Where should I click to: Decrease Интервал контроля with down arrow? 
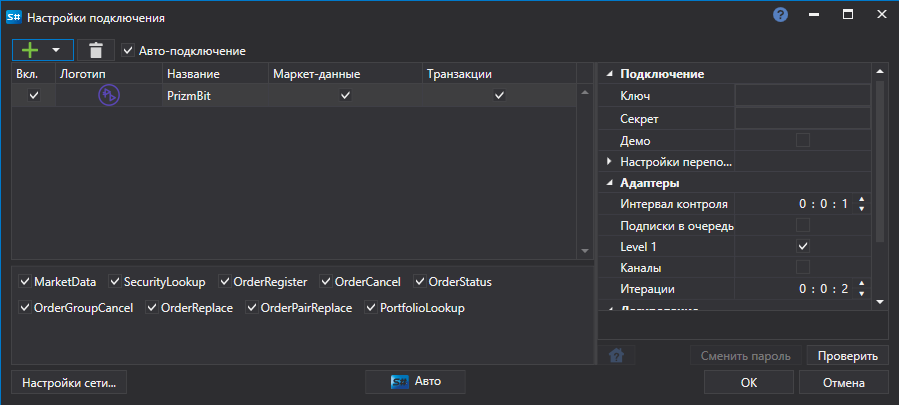(x=861, y=208)
